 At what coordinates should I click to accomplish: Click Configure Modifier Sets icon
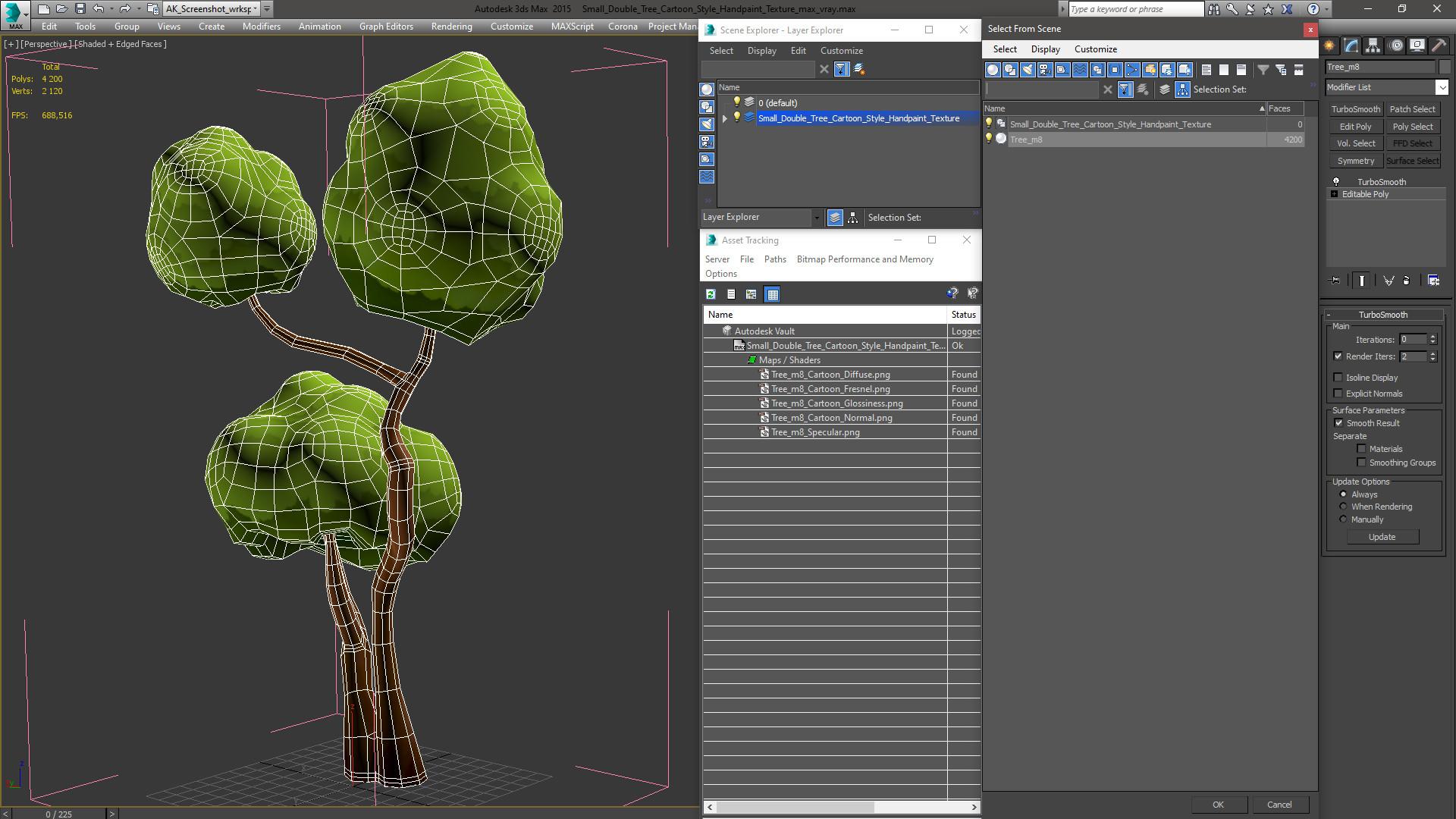pyautogui.click(x=1433, y=281)
